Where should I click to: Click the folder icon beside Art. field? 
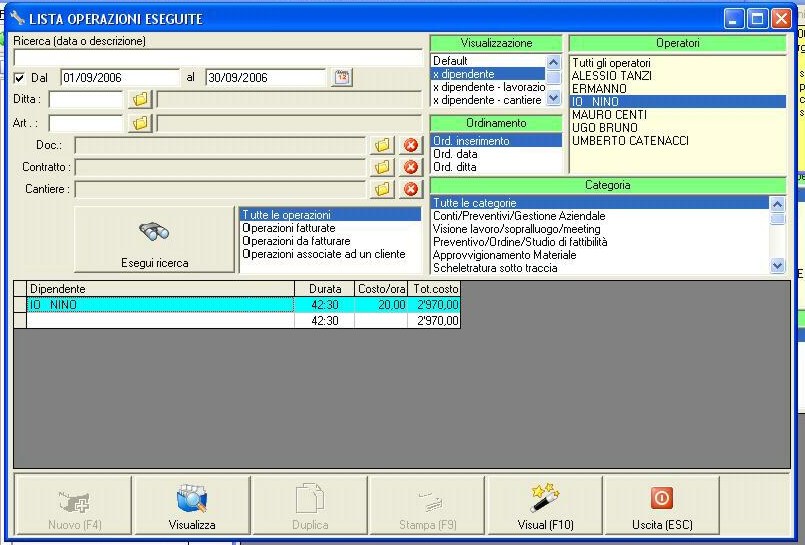pos(140,122)
